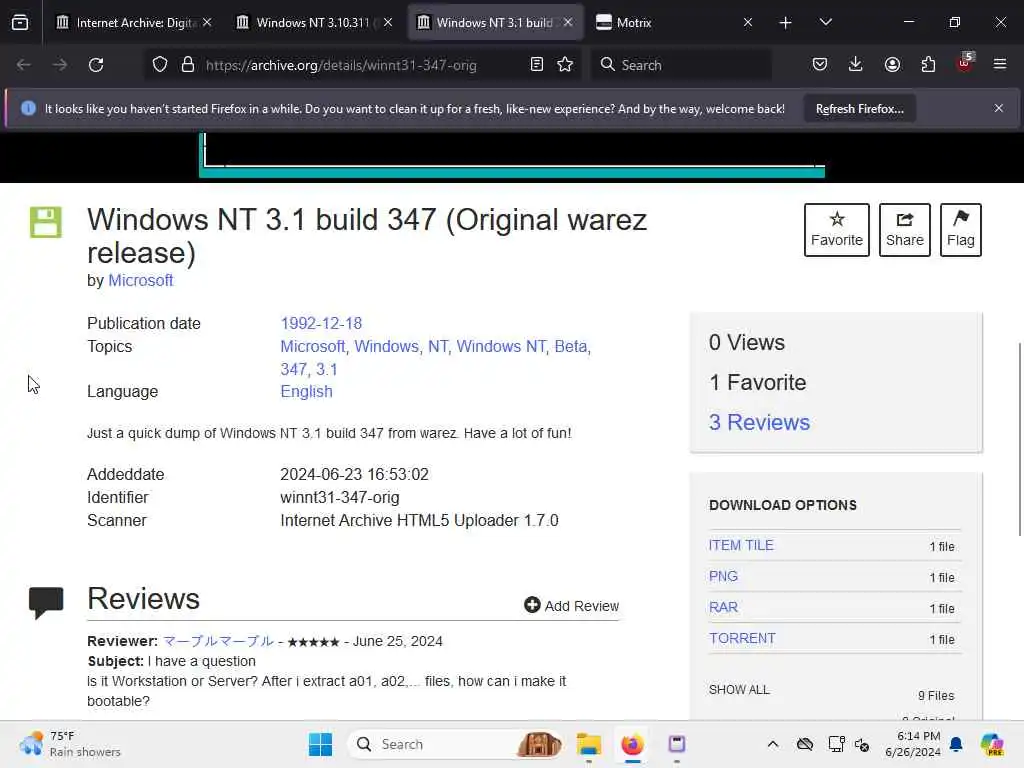Download the TORRENT file option
1024x768 pixels.
coord(743,639)
